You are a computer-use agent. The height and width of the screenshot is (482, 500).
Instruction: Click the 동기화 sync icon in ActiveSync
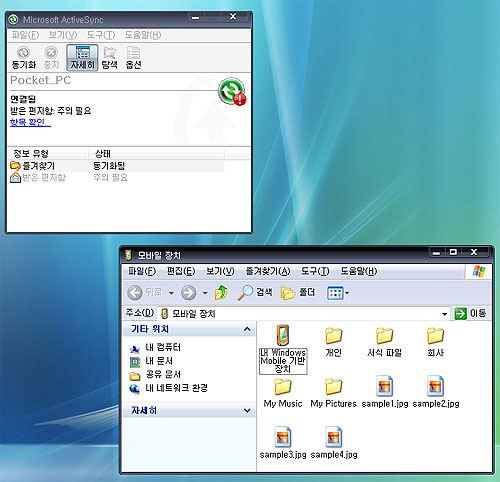click(x=24, y=58)
